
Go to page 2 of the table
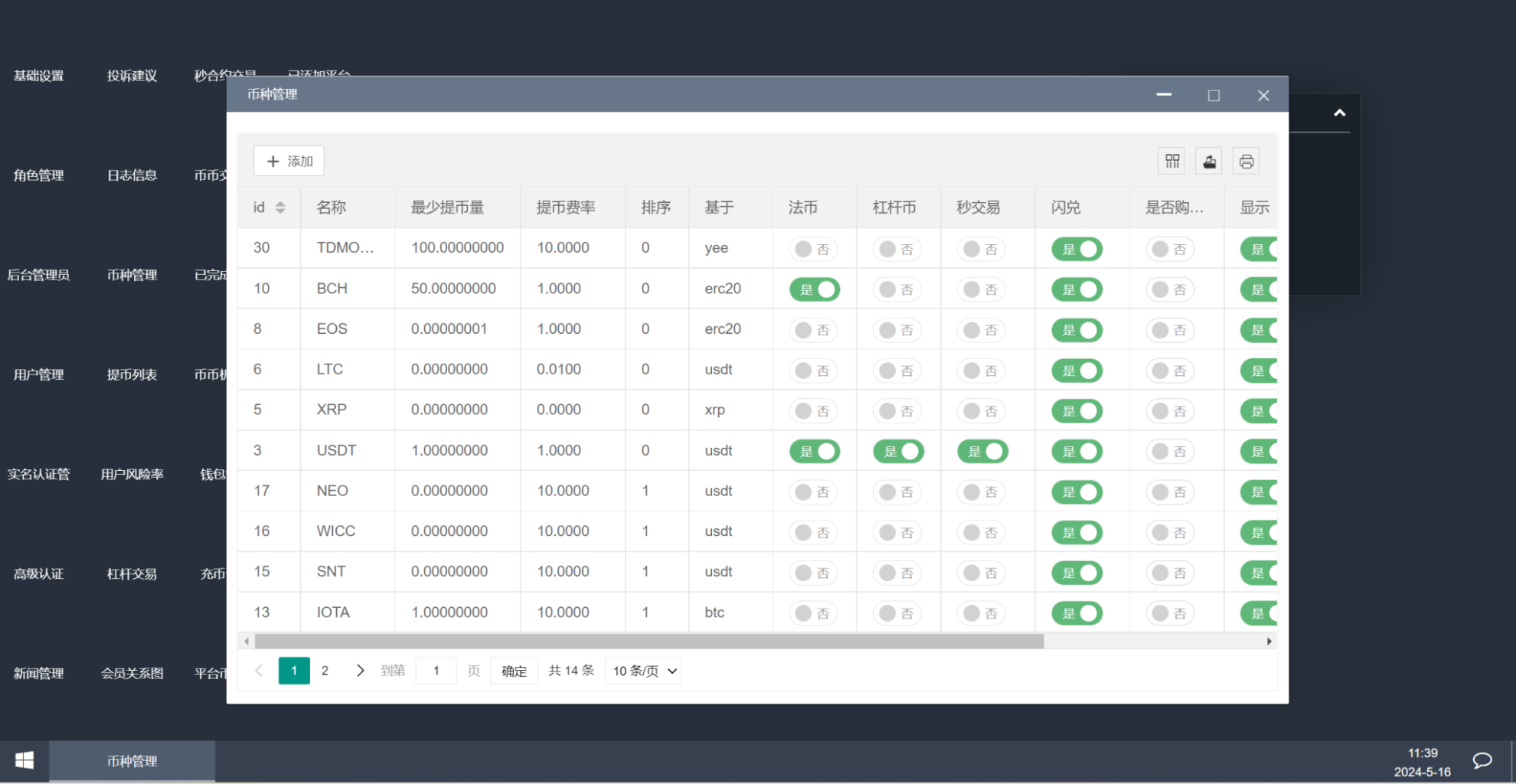(325, 670)
